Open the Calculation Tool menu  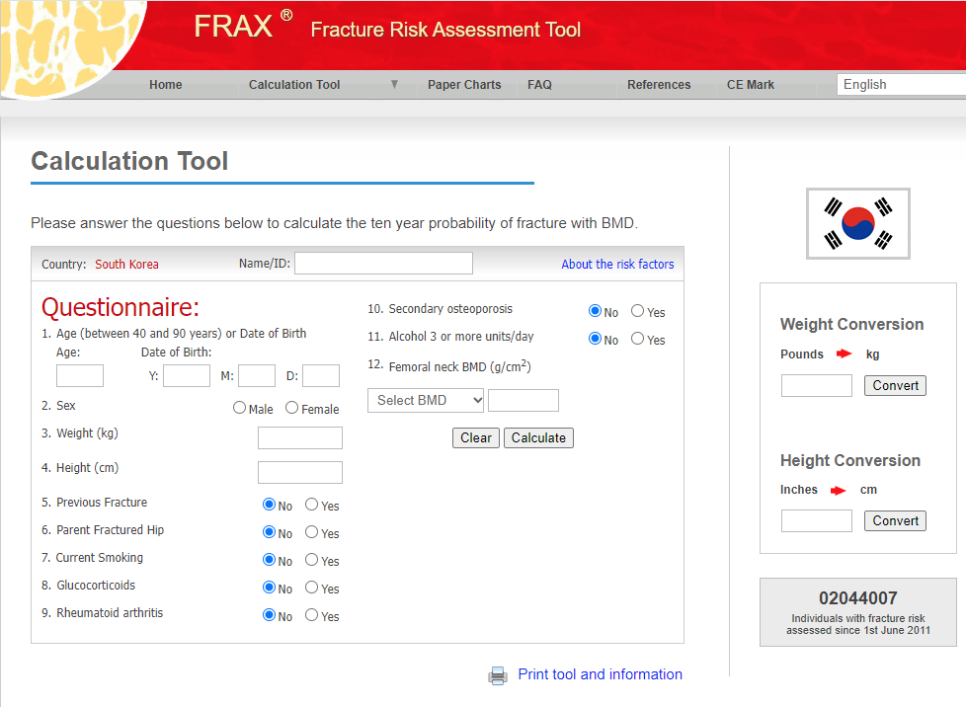click(x=294, y=85)
